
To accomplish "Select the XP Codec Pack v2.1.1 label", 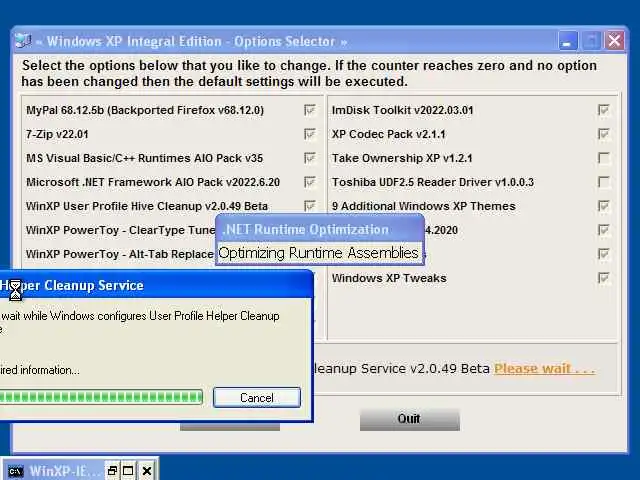I will coord(389,134).
